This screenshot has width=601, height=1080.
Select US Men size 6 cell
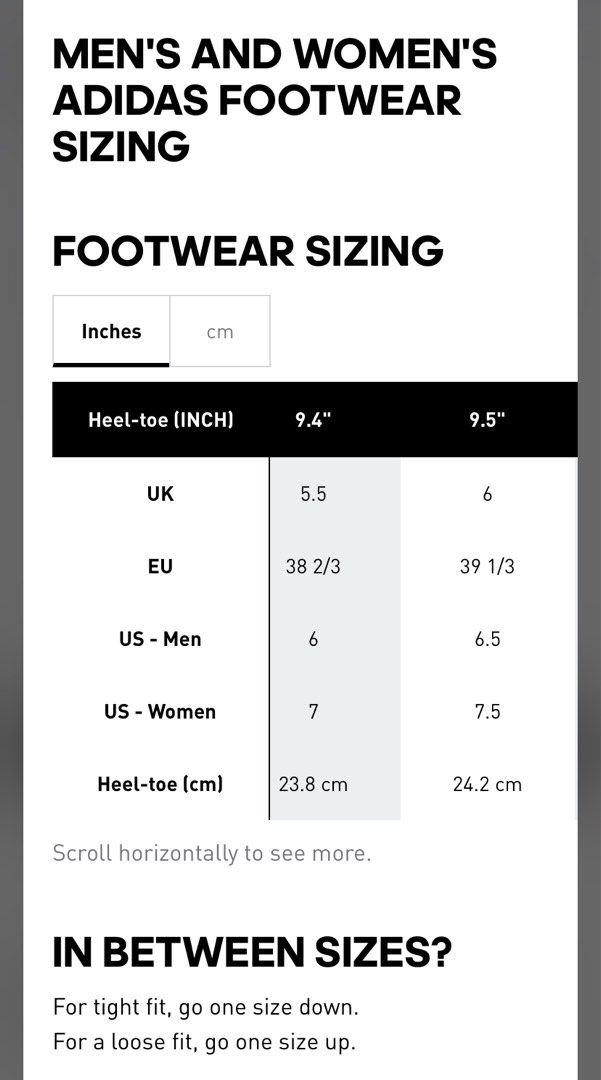(313, 639)
